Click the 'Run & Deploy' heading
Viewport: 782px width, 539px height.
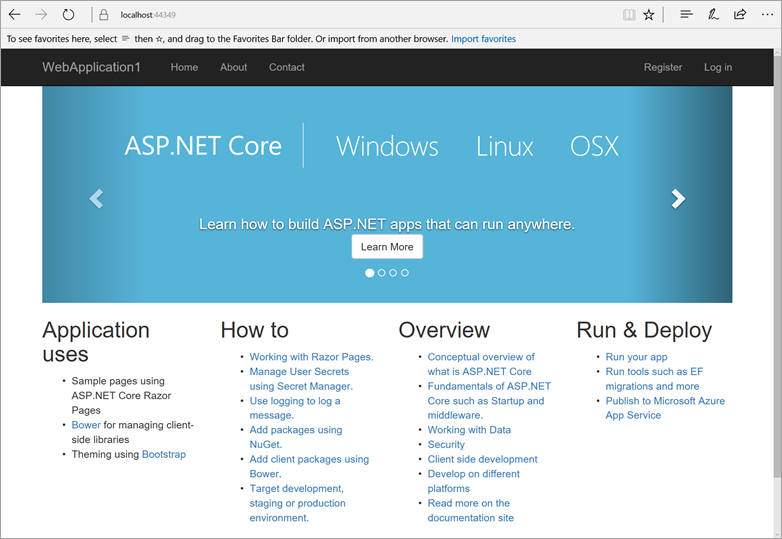[x=644, y=331]
